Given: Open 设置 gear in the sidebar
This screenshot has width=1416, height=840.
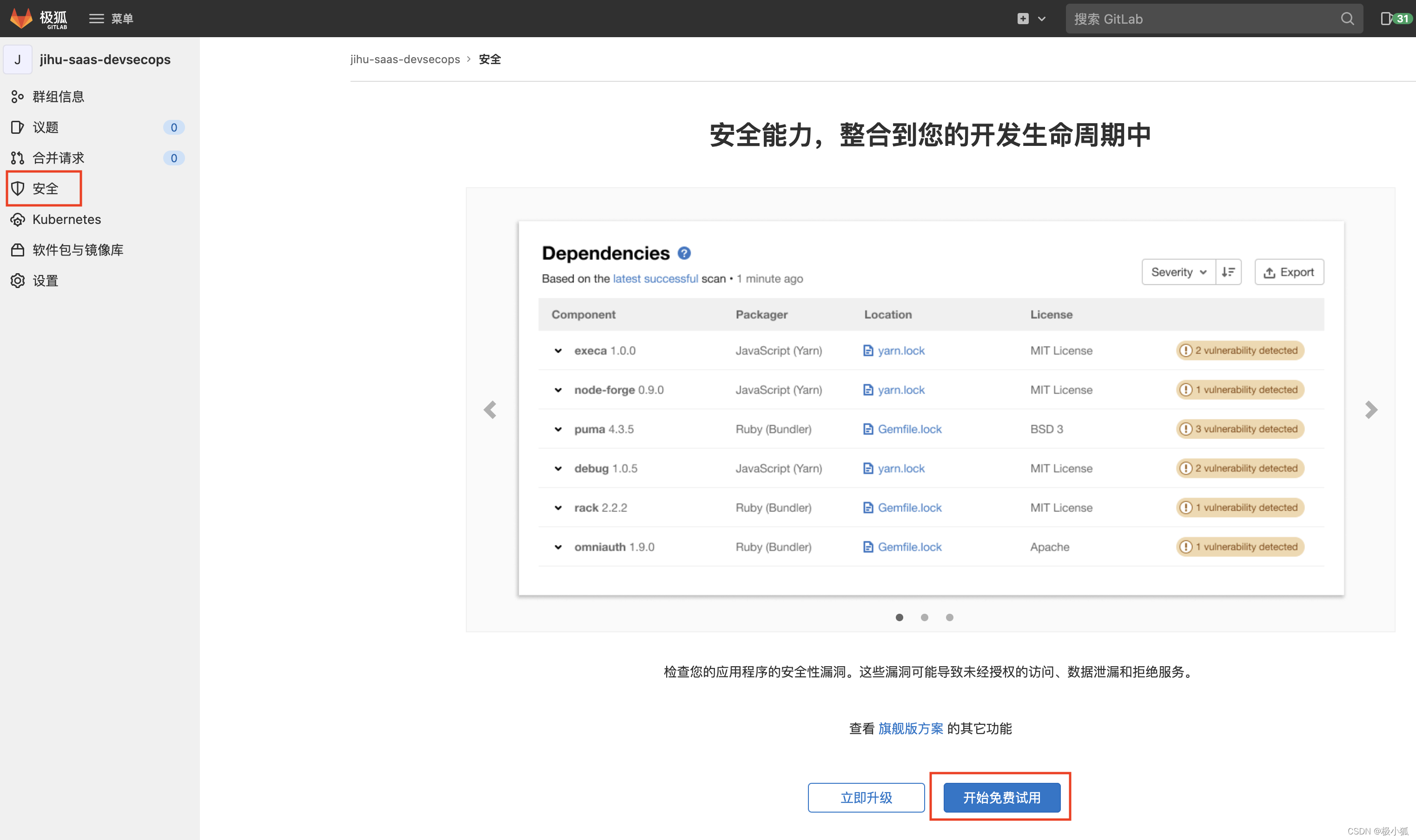Looking at the screenshot, I should click(x=45, y=281).
